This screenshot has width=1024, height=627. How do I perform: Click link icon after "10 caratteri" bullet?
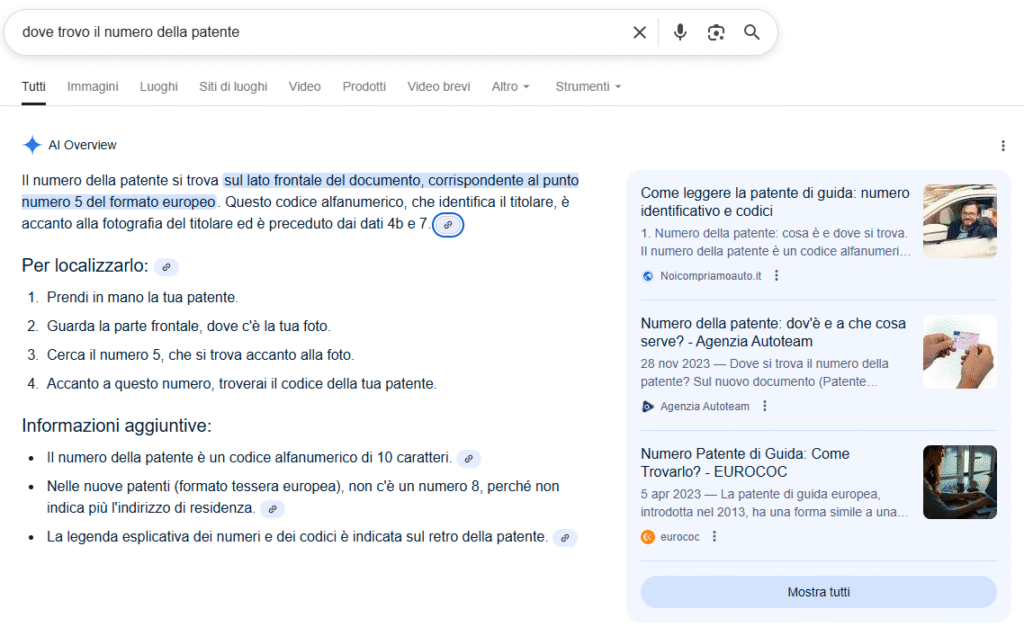coord(468,459)
